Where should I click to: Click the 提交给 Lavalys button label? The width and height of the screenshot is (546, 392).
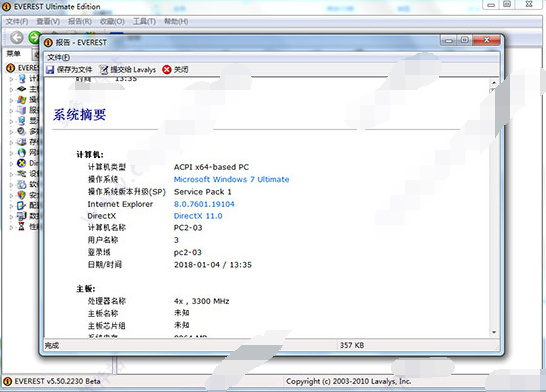point(133,70)
